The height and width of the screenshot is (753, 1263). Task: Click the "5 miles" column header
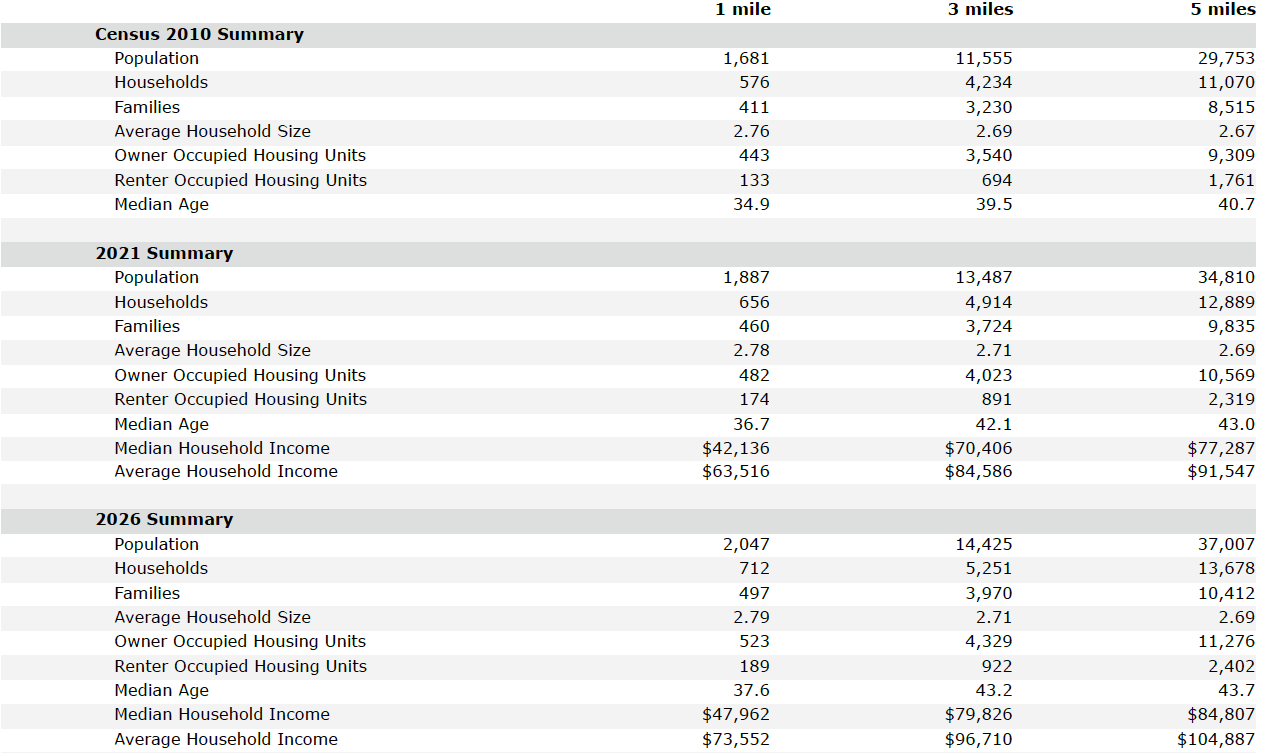click(1222, 9)
